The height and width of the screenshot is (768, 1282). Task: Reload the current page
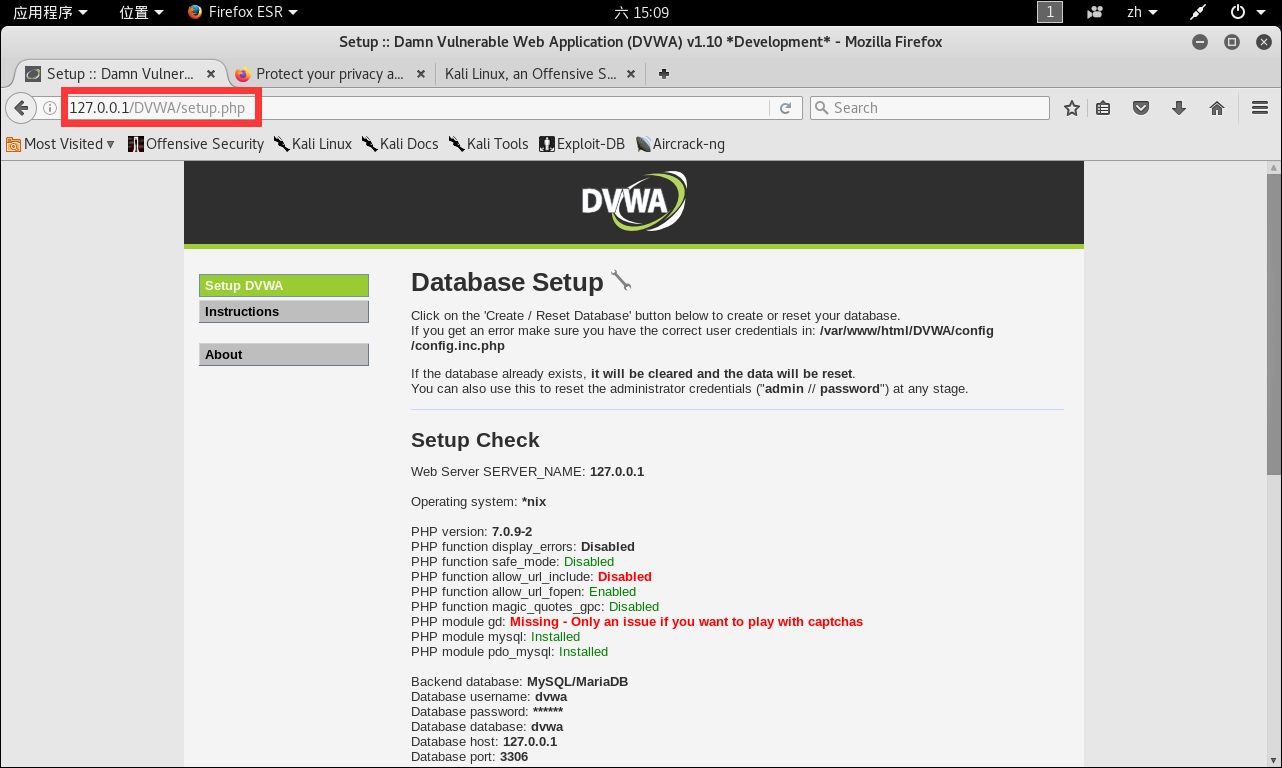pos(786,107)
